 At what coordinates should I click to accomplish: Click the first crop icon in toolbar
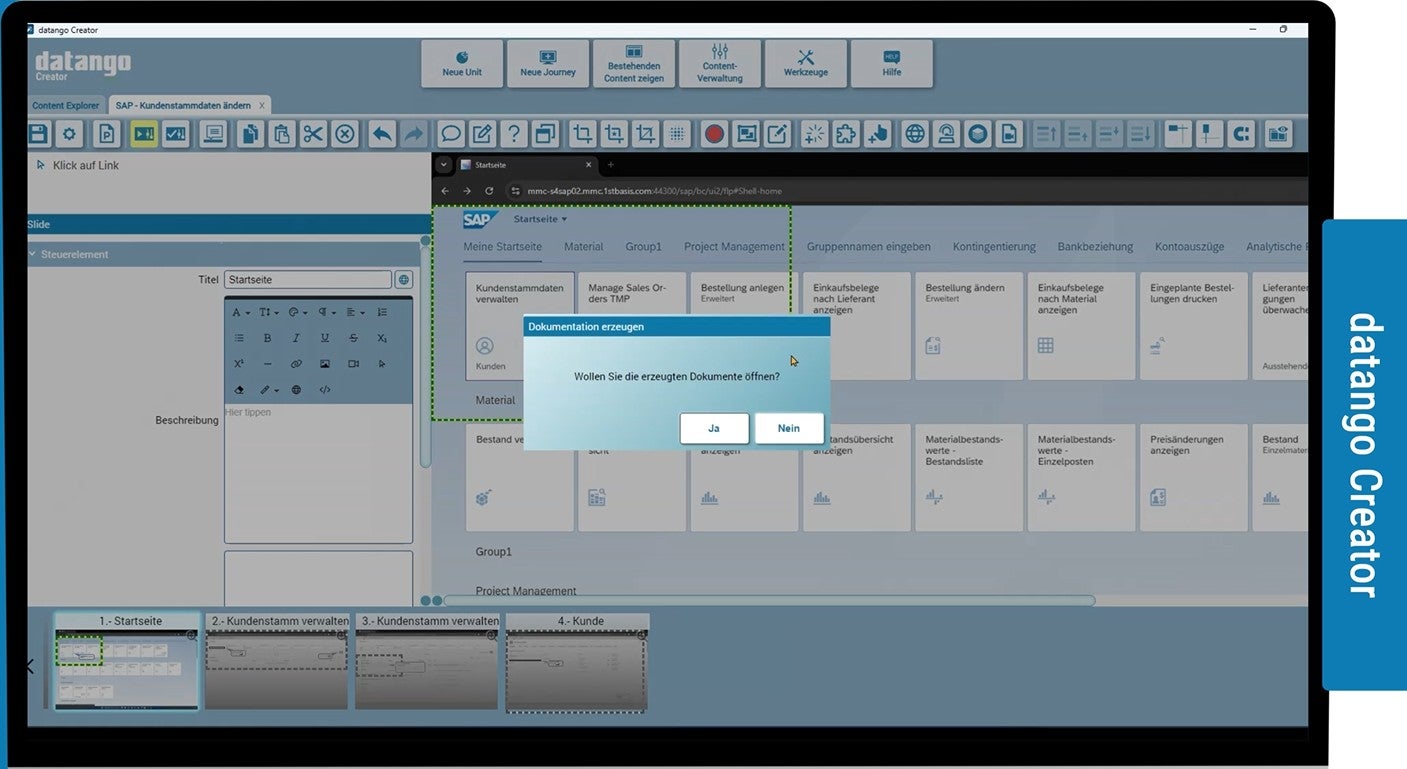(x=582, y=134)
